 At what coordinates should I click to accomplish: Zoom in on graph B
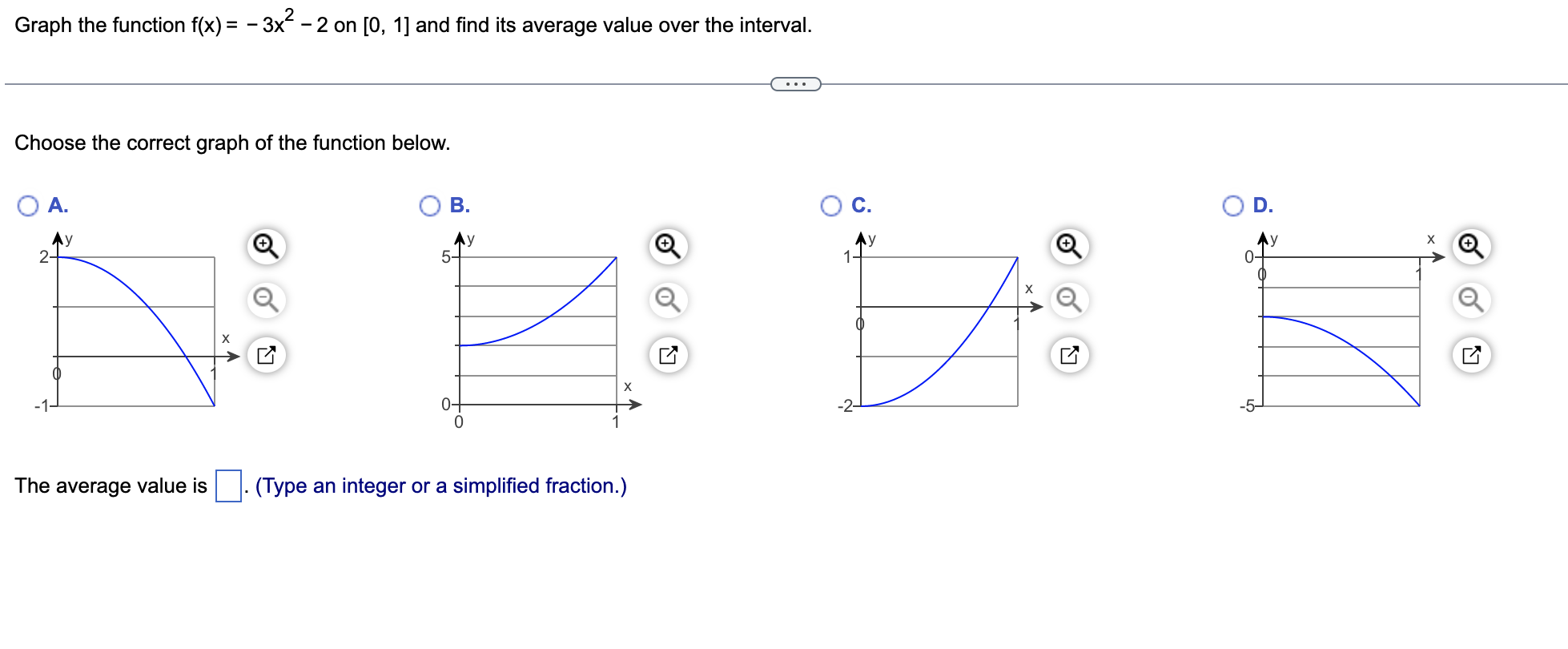[668, 247]
